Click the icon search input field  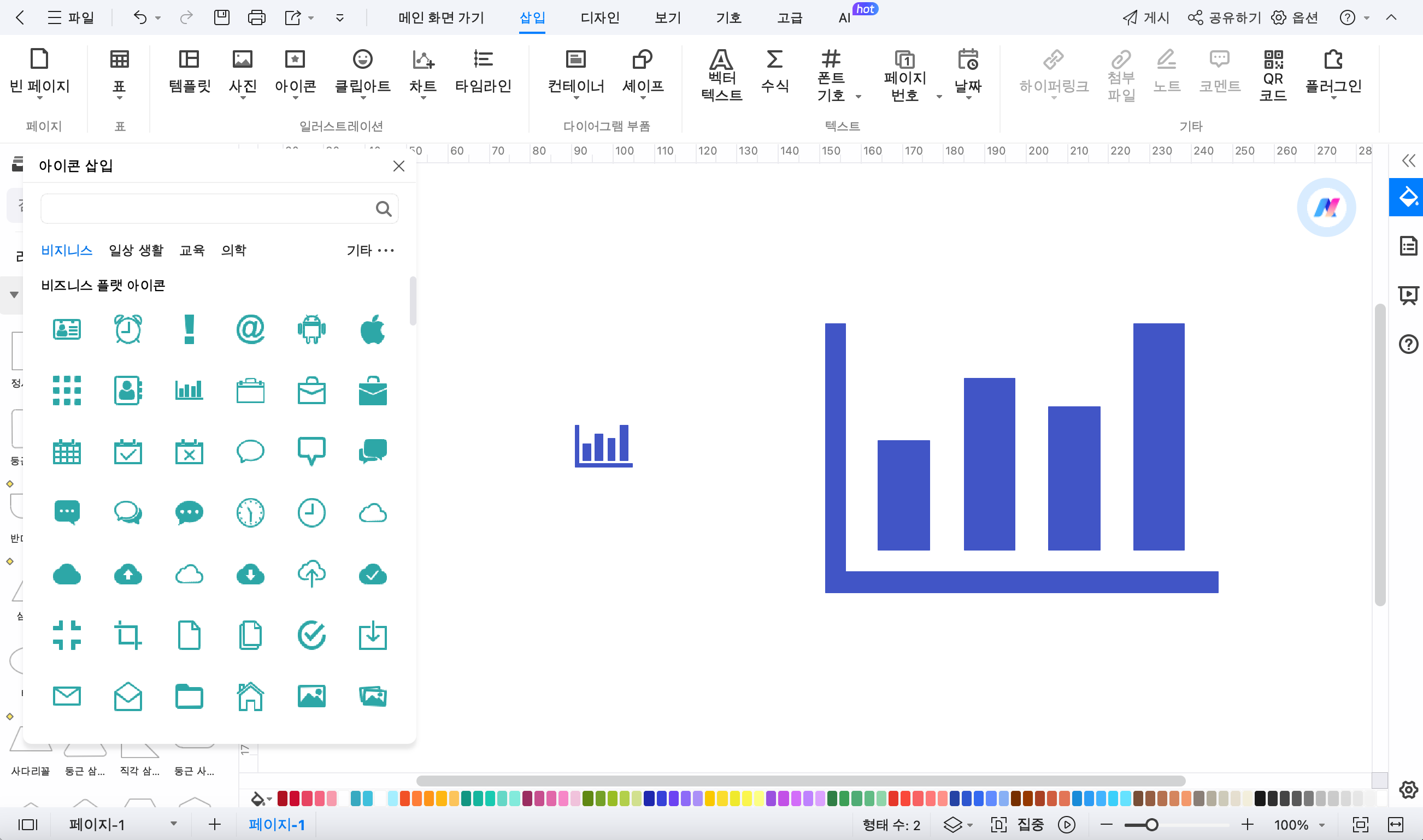(x=219, y=209)
